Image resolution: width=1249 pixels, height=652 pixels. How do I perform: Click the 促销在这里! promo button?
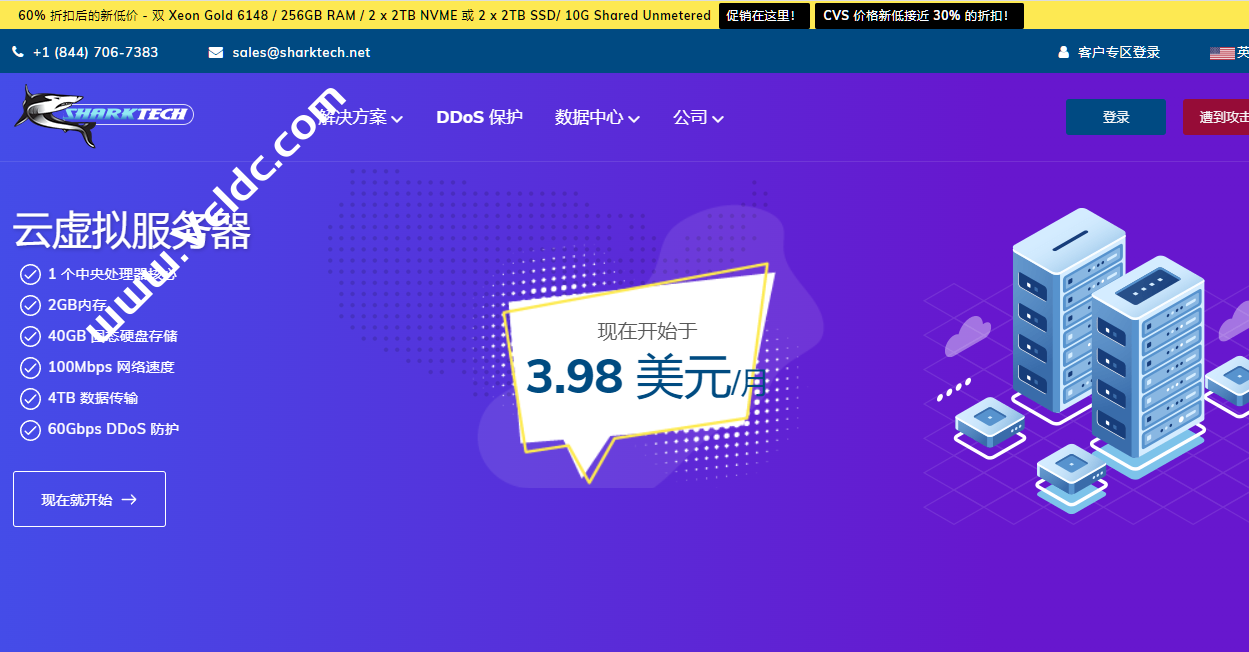(x=764, y=15)
